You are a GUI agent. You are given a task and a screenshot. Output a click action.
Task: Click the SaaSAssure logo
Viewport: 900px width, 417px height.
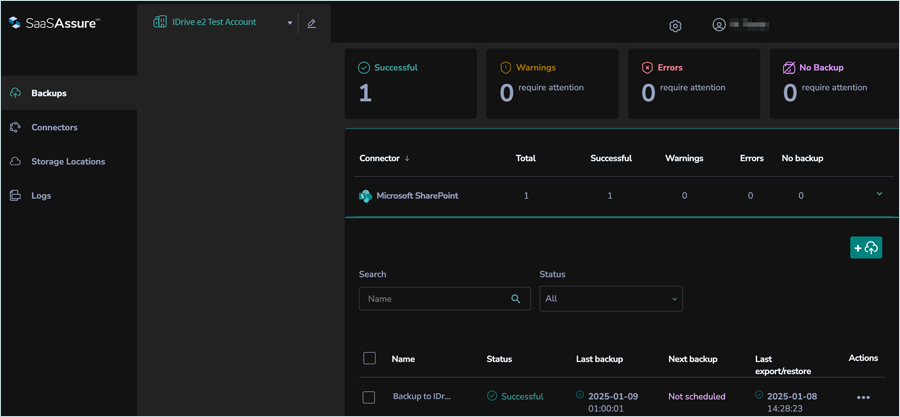click(54, 23)
